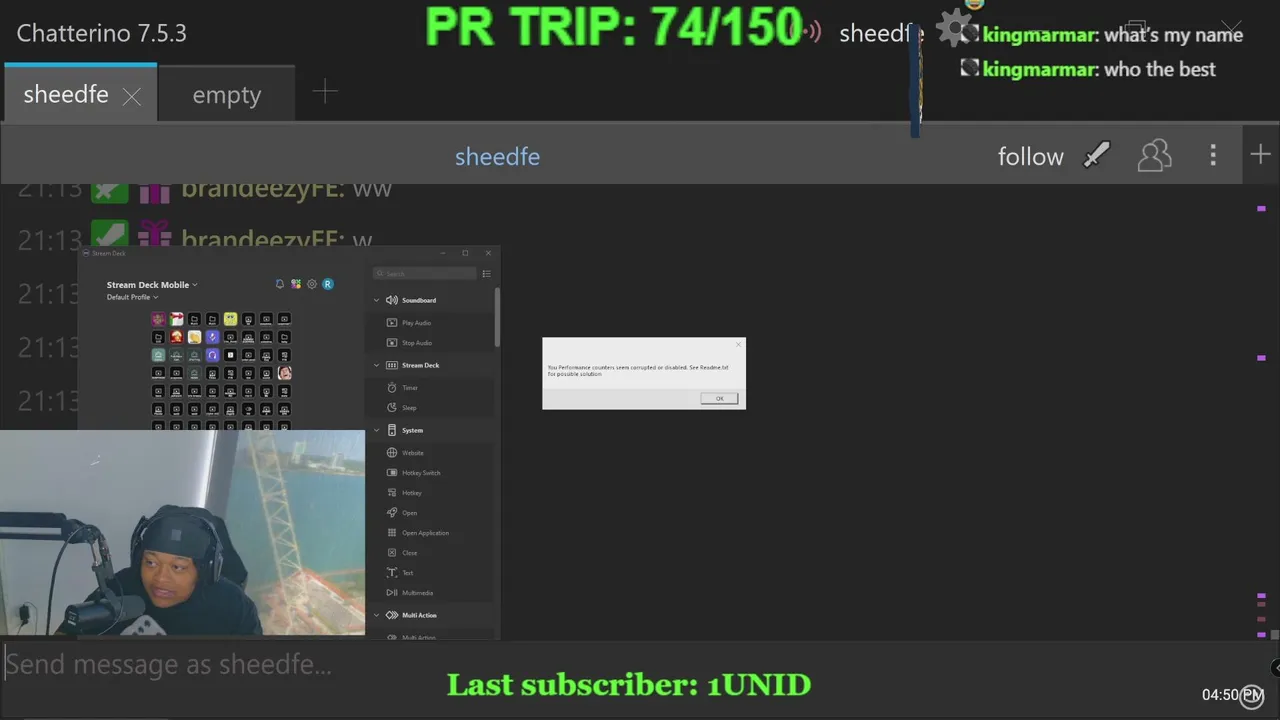Click the laughing face photo key in grid
This screenshot has width=1280, height=720.
pos(284,373)
